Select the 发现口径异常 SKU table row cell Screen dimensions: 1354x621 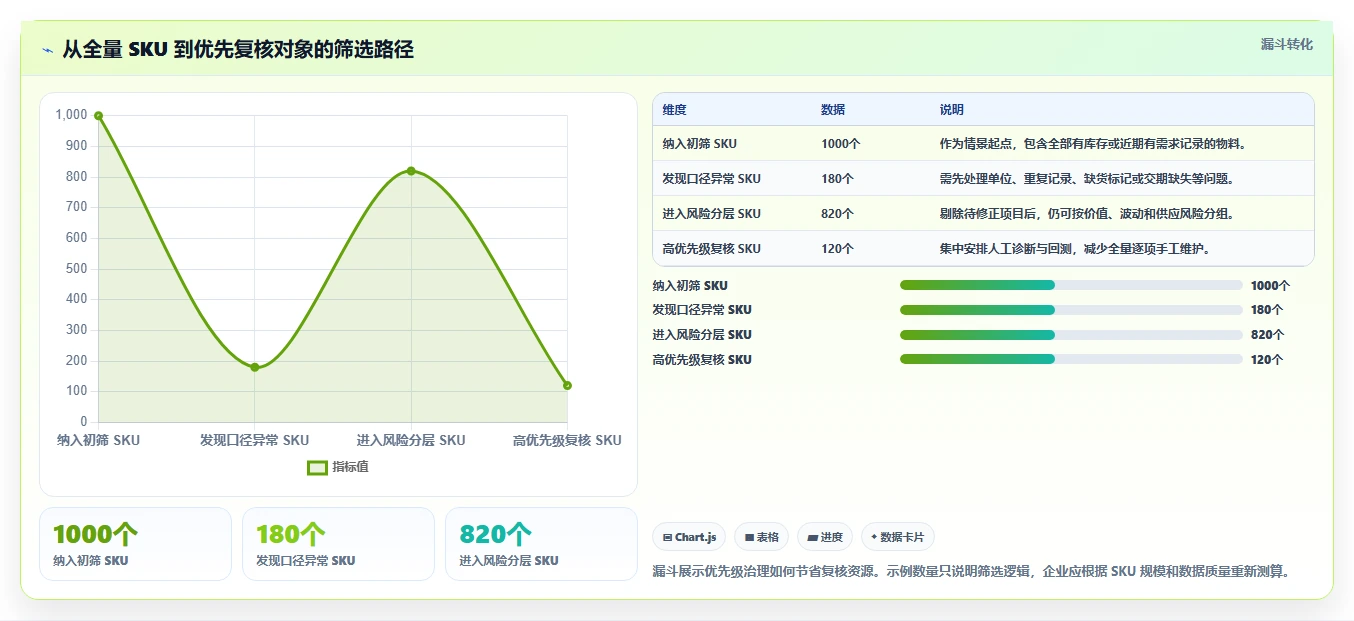coord(712,179)
